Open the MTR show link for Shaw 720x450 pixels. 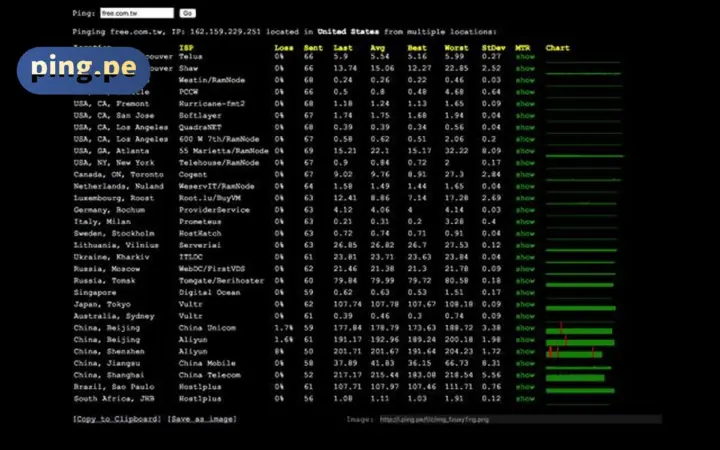click(525, 68)
